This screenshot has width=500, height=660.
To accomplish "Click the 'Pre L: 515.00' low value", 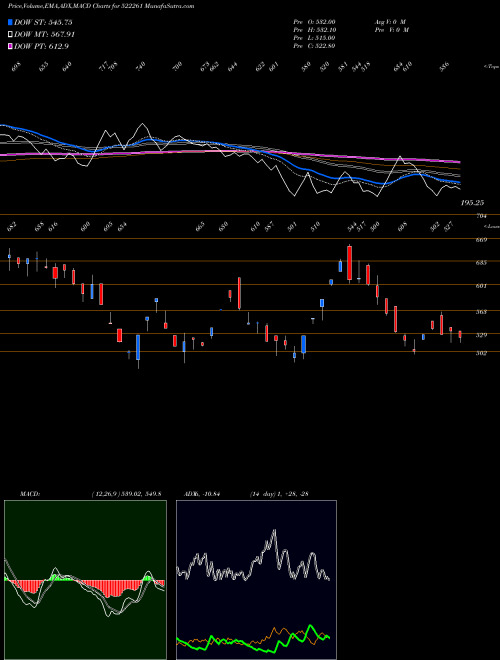I will tap(314, 38).
